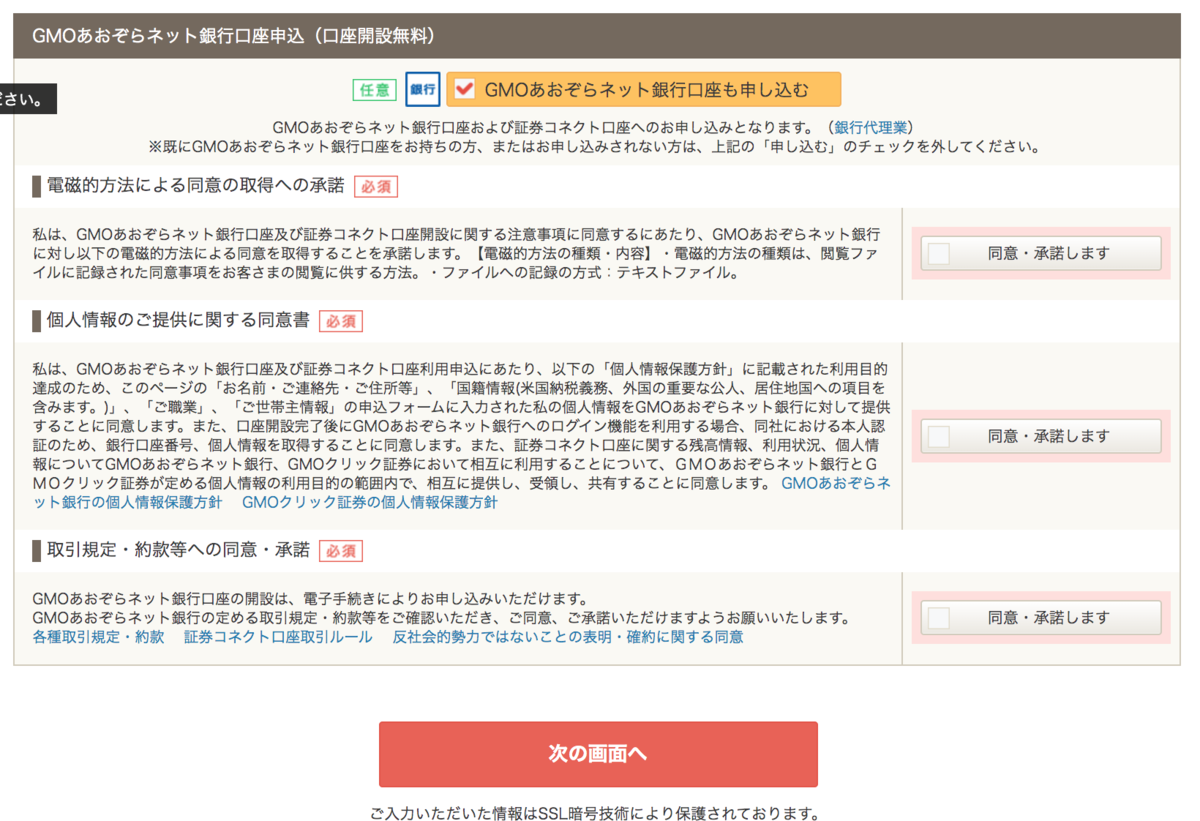1200x821 pixels.
Task: Uncheck GMOあおぞらネット銀行口座も申し込む checkbox
Action: pos(464,89)
